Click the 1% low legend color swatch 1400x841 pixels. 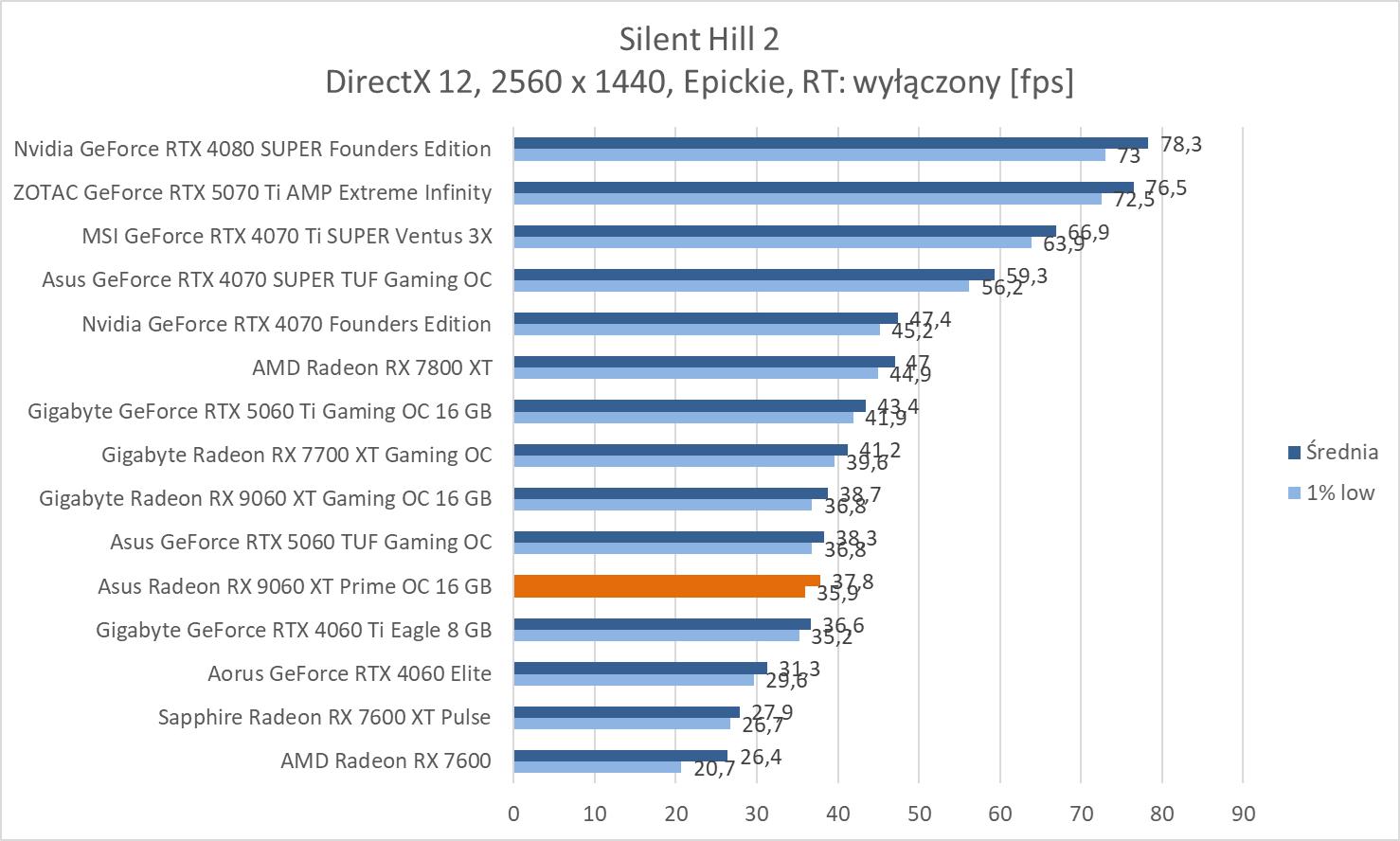coord(1294,493)
